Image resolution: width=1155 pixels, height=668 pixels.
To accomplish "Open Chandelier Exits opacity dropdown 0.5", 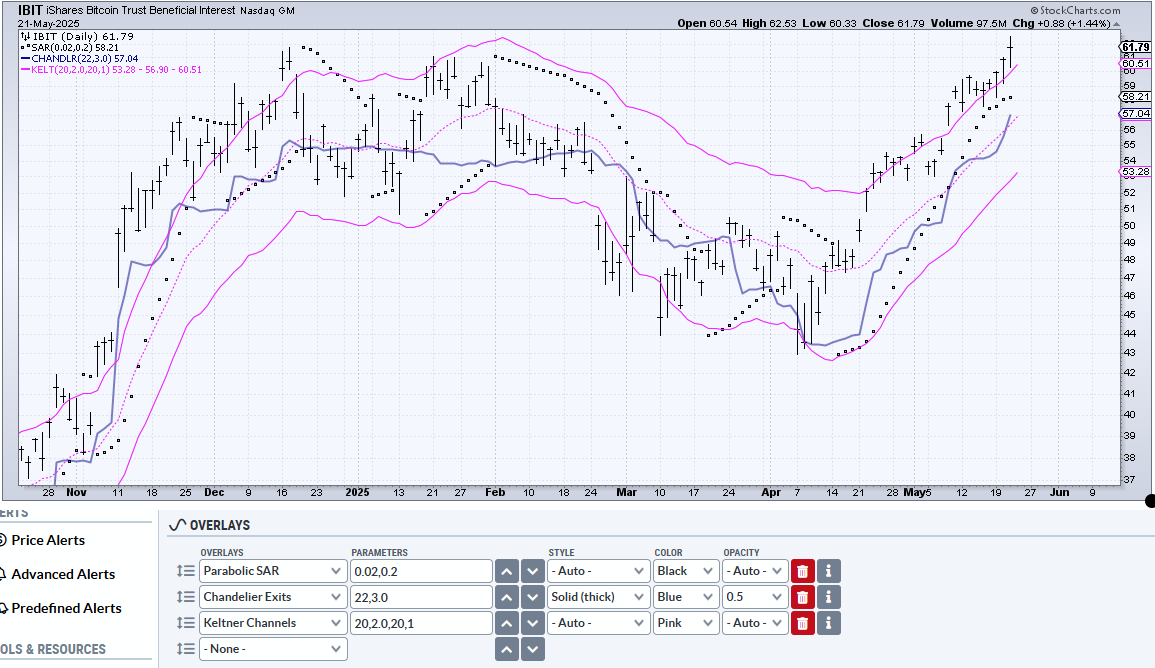I will click(x=755, y=597).
